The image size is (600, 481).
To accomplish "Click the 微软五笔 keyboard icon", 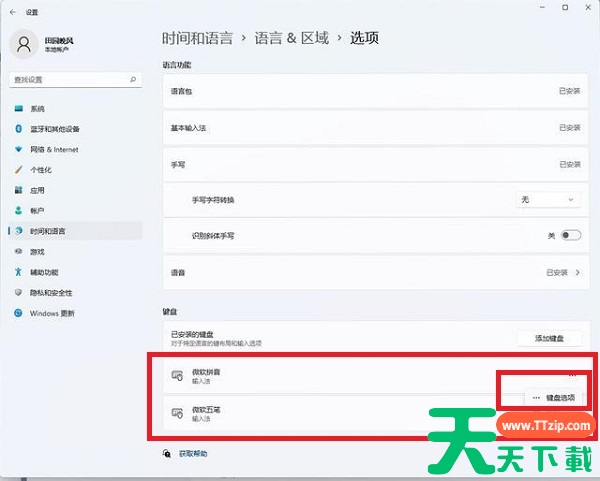I will (x=177, y=413).
